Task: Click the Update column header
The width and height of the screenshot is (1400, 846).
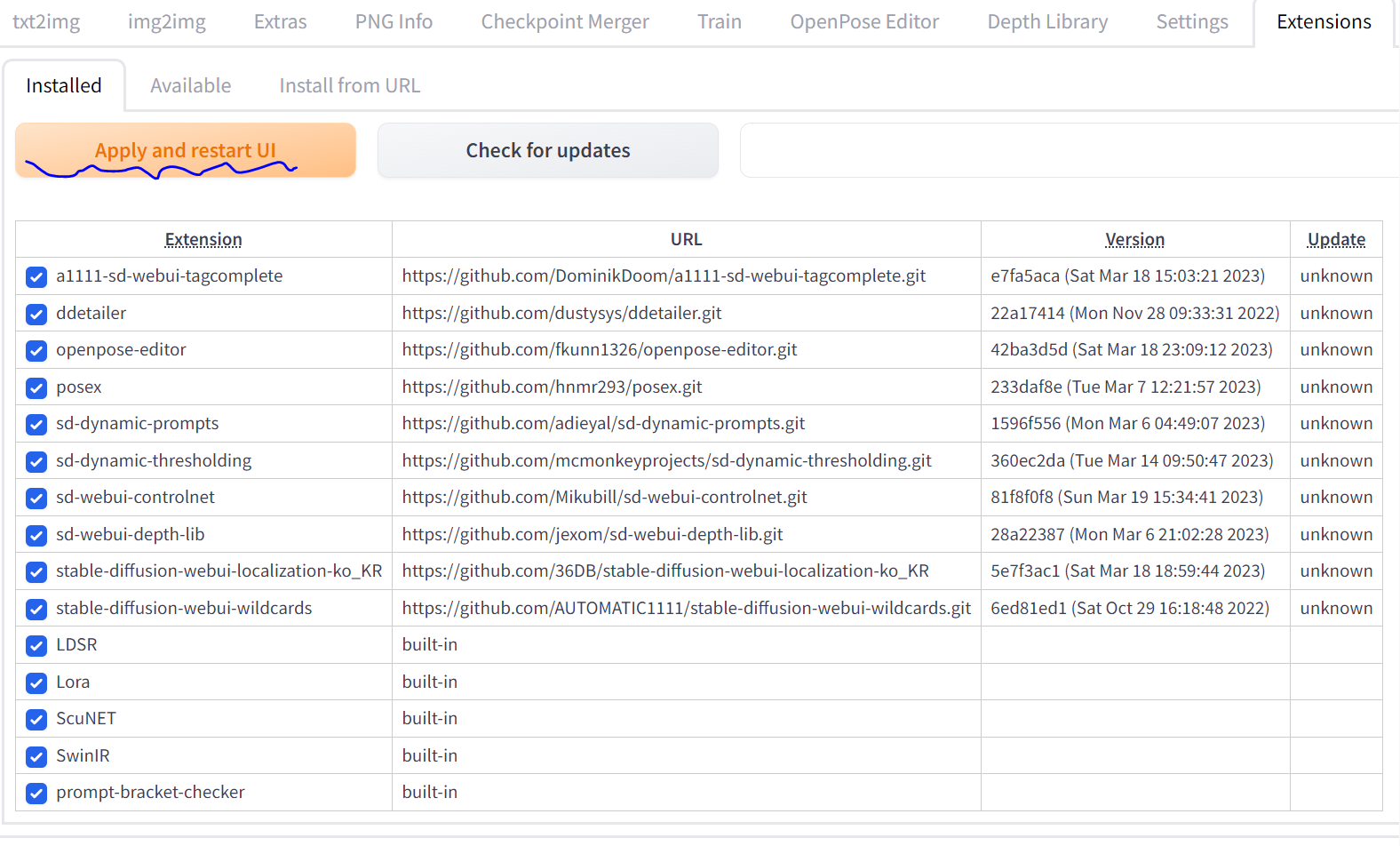Action: point(1336,240)
